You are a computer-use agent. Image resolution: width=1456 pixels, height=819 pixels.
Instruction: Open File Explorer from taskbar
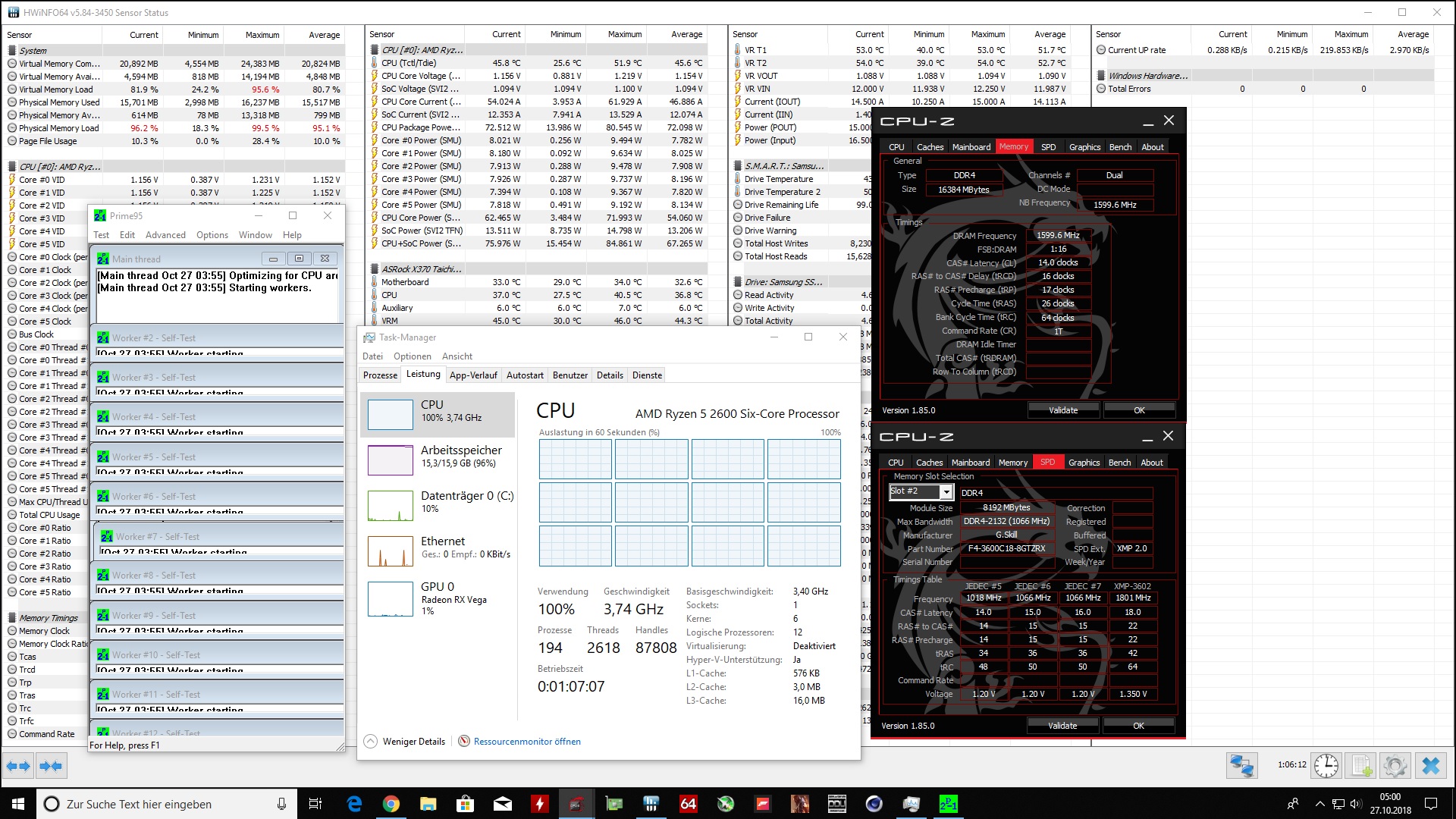point(428,804)
